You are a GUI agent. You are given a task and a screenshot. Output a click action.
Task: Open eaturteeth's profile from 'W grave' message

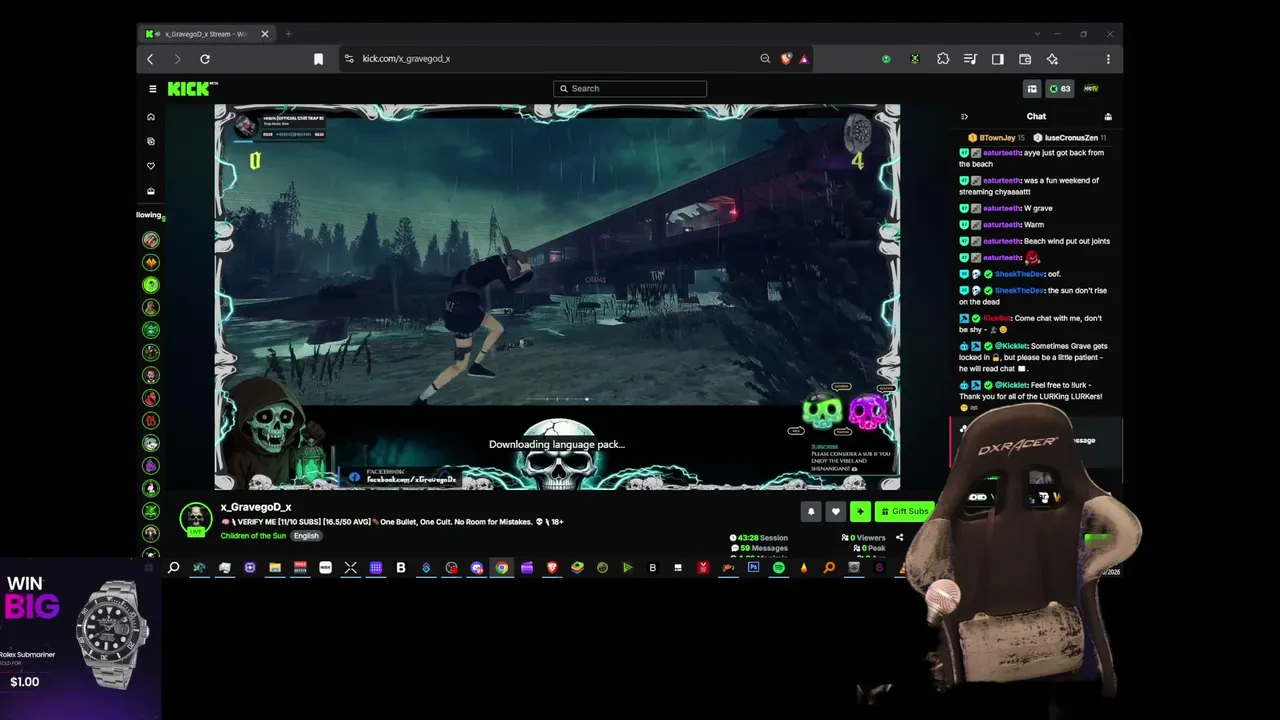click(1002, 209)
